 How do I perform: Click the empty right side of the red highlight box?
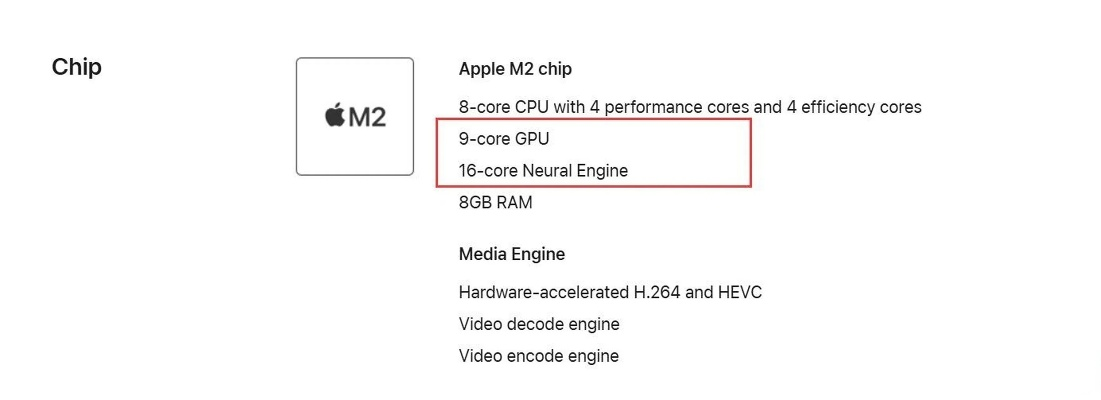coord(700,153)
